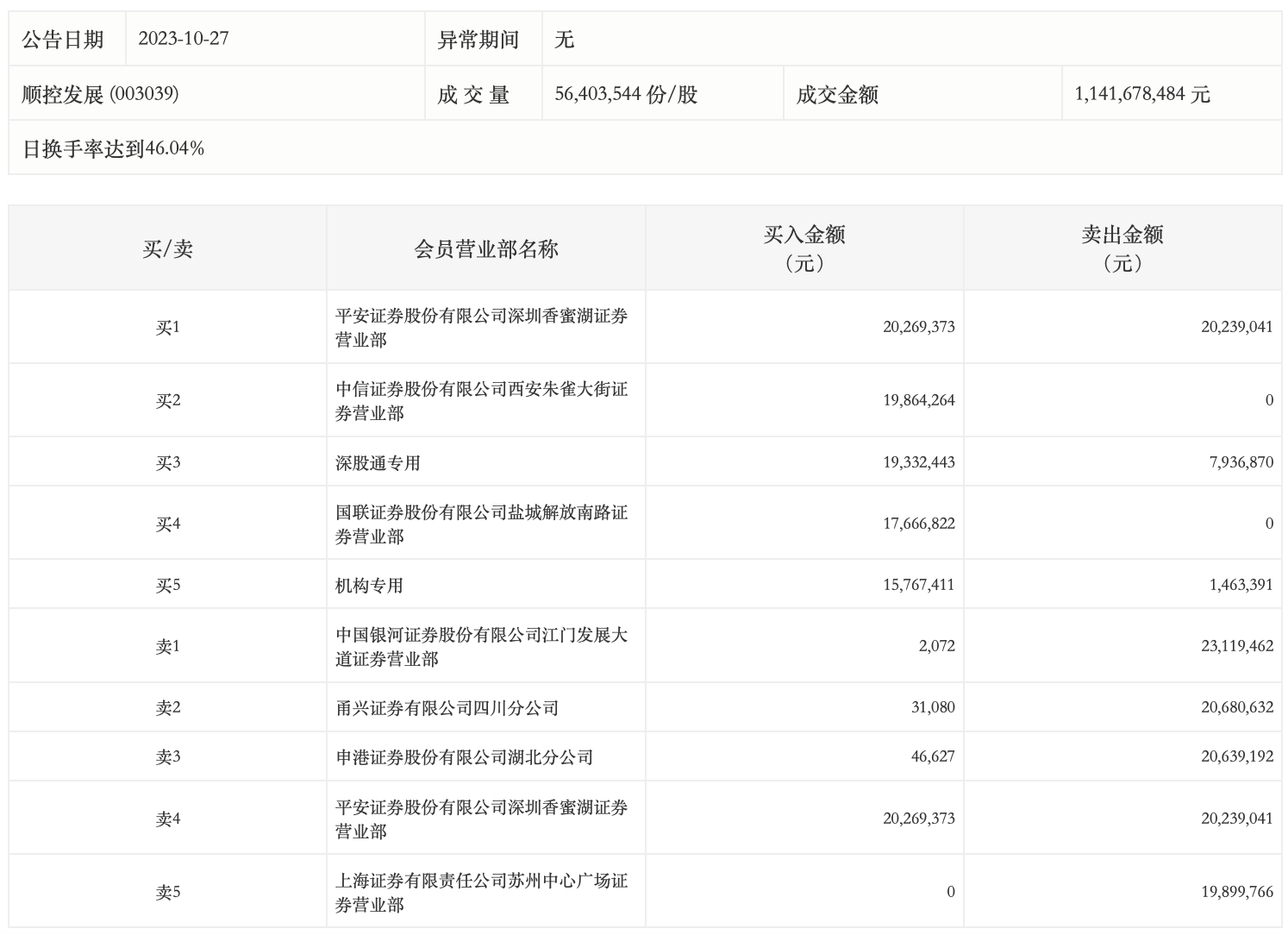Click the 买3 row label
This screenshot has width=1288, height=935.
(167, 462)
